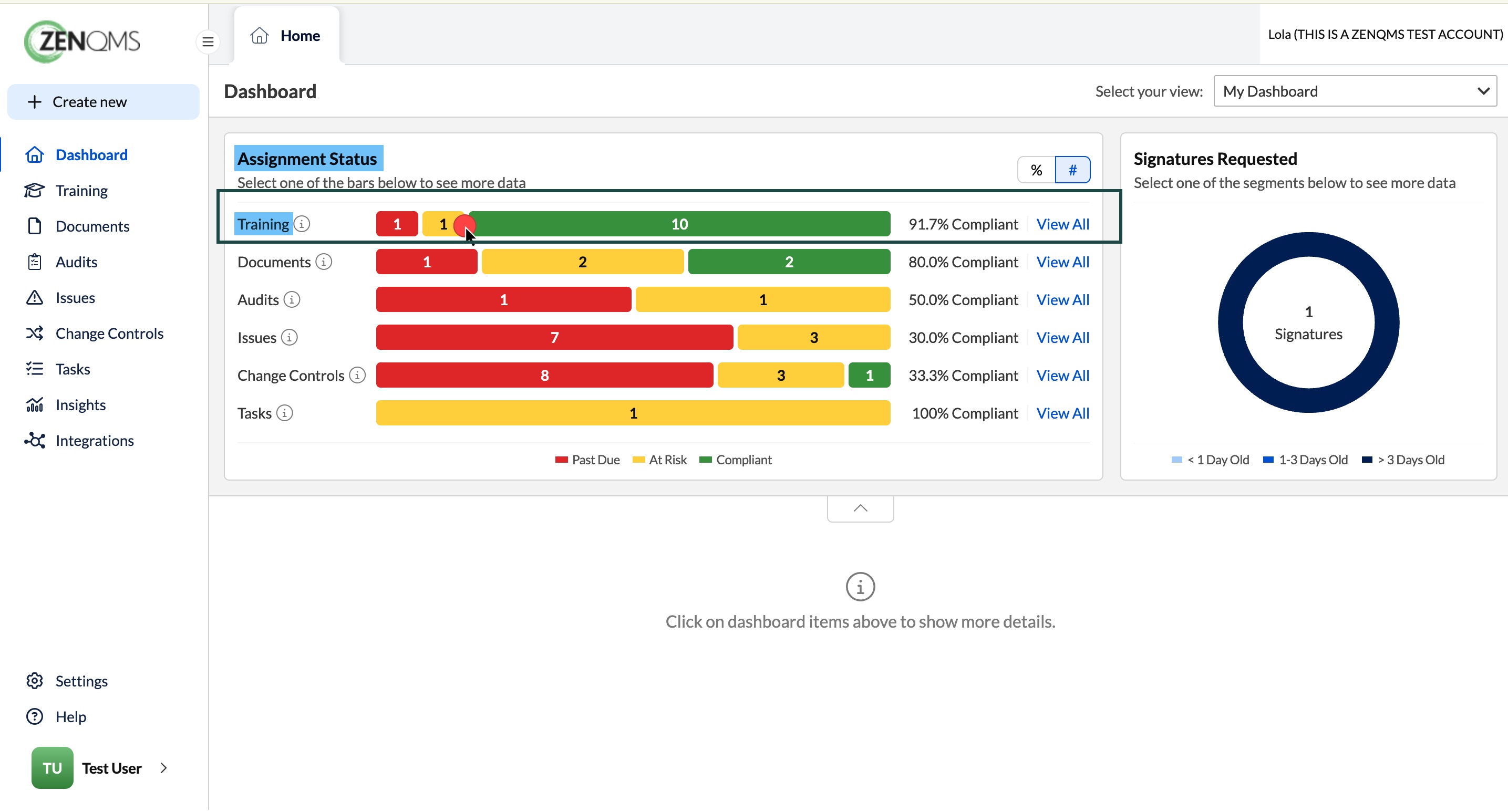The image size is (1508, 812).
Task: Open the Settings gear in sidebar
Action: [35, 681]
